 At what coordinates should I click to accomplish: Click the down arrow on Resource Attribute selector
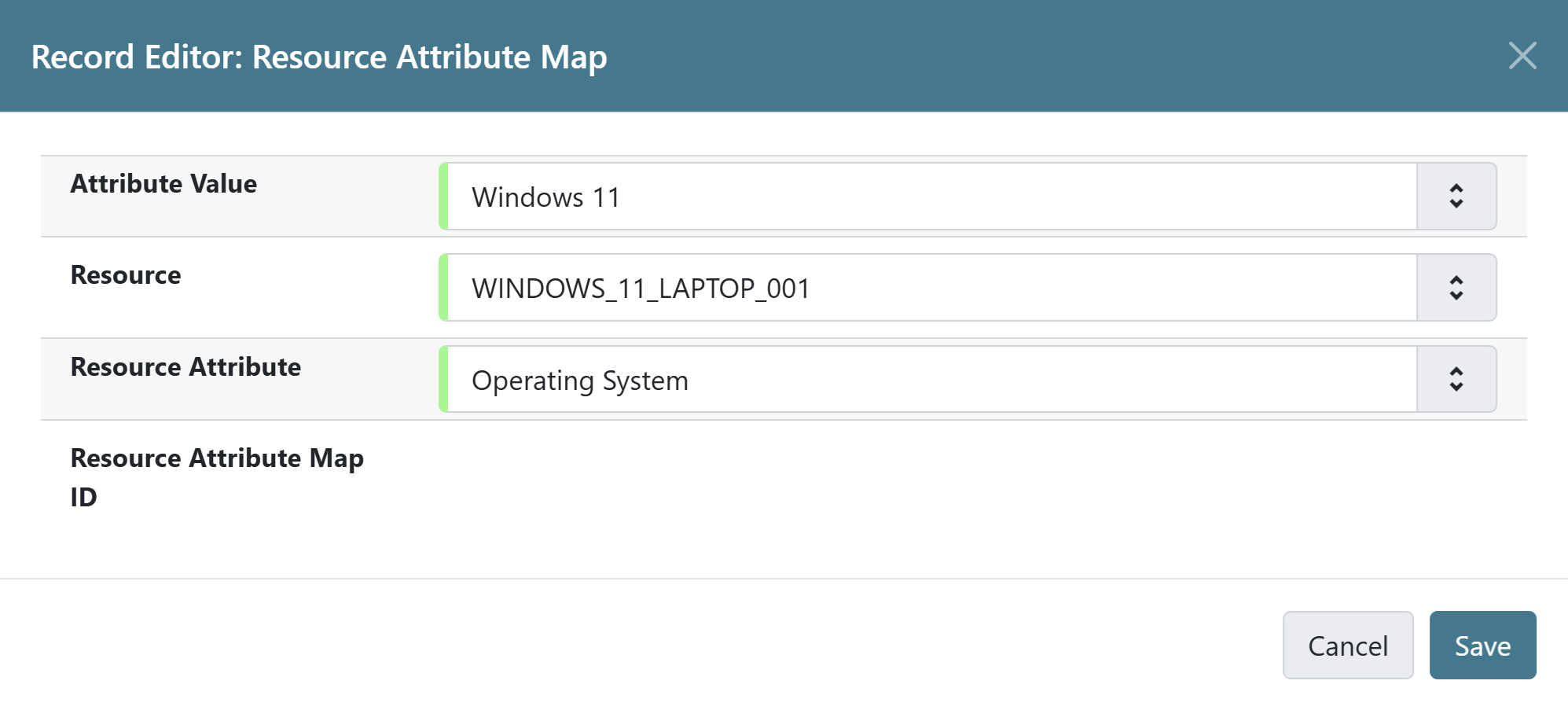1456,388
